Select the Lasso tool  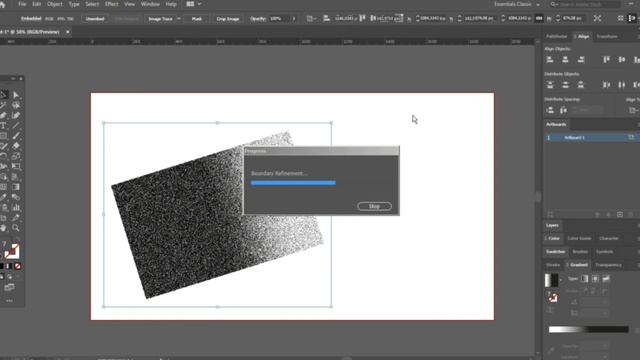click(x=16, y=105)
